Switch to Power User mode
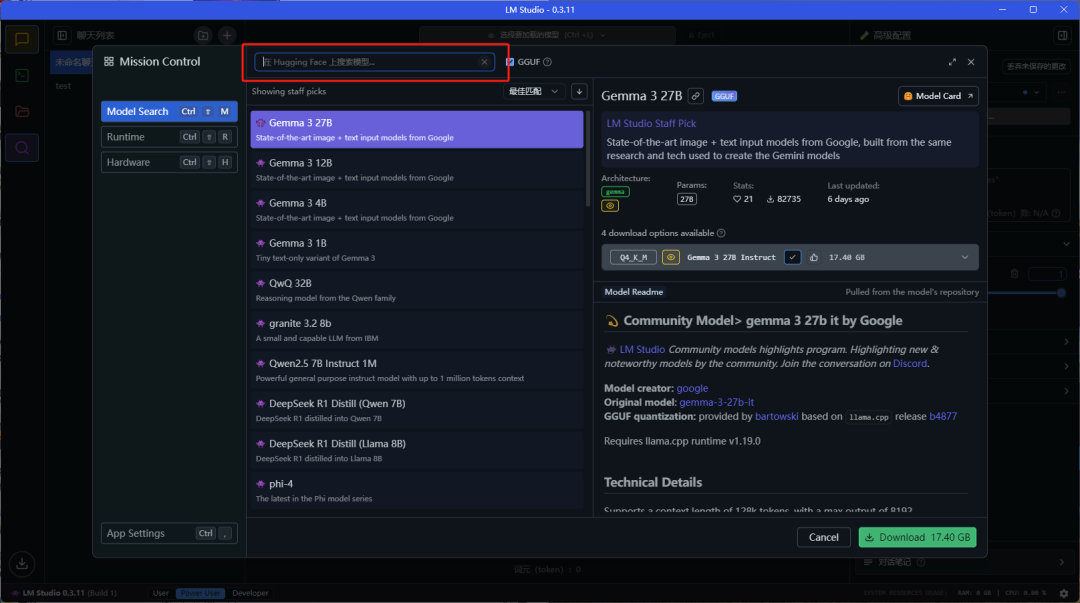The image size is (1080, 603). click(200, 593)
